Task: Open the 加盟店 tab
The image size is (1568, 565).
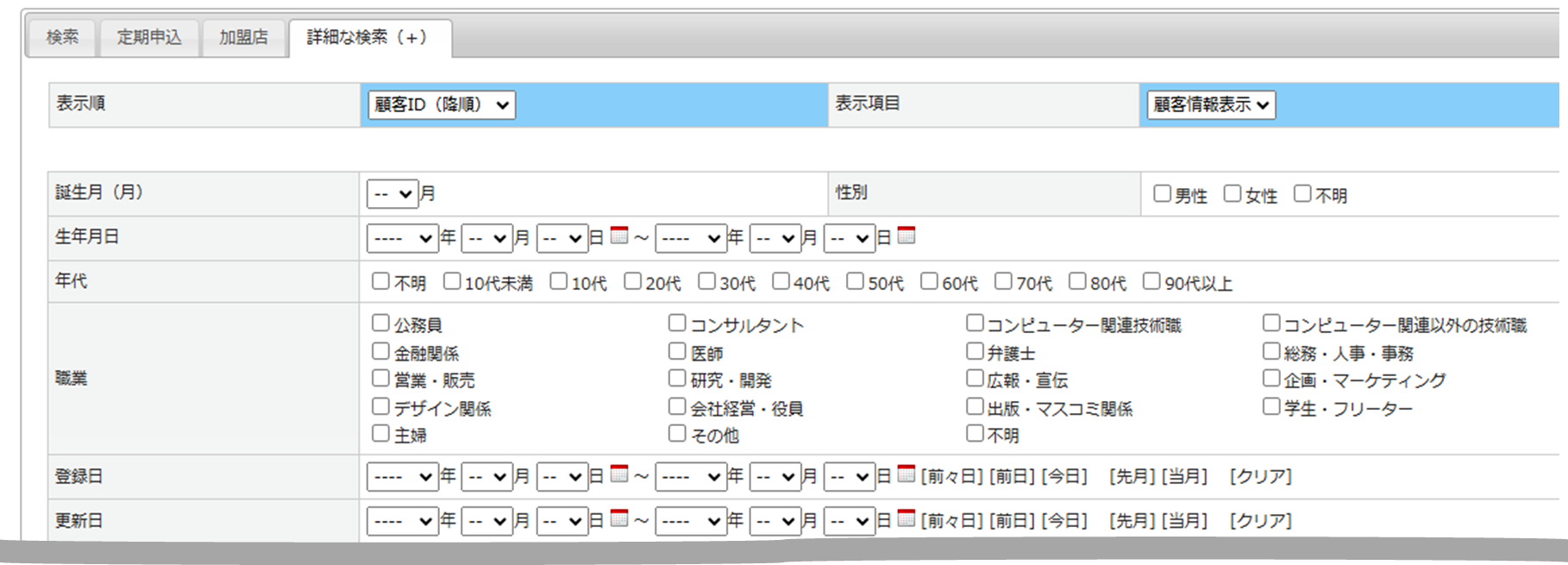Action: pos(243,37)
